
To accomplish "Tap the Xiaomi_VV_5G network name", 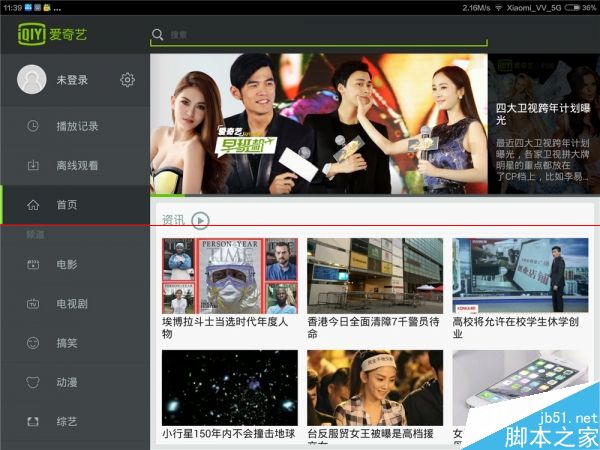I will point(534,8).
